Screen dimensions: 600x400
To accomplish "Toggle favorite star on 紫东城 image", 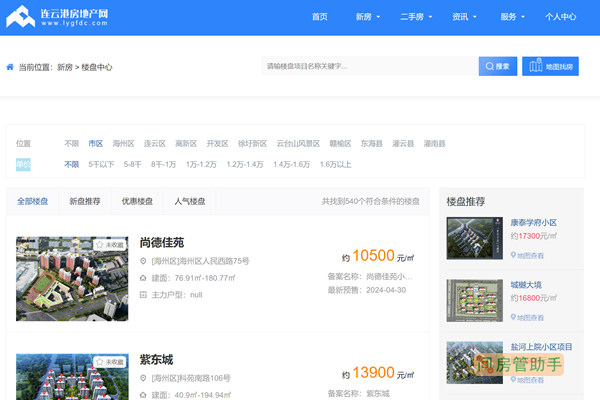I will click(100, 362).
